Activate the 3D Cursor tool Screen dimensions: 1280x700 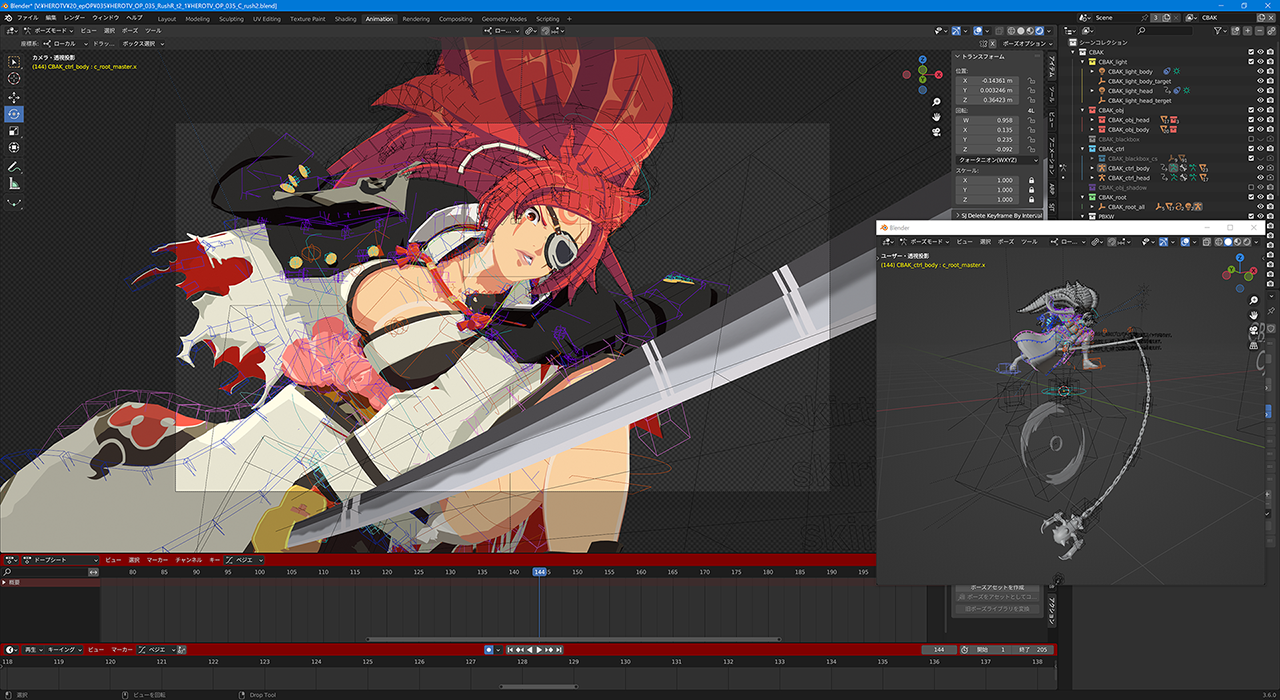(x=14, y=79)
